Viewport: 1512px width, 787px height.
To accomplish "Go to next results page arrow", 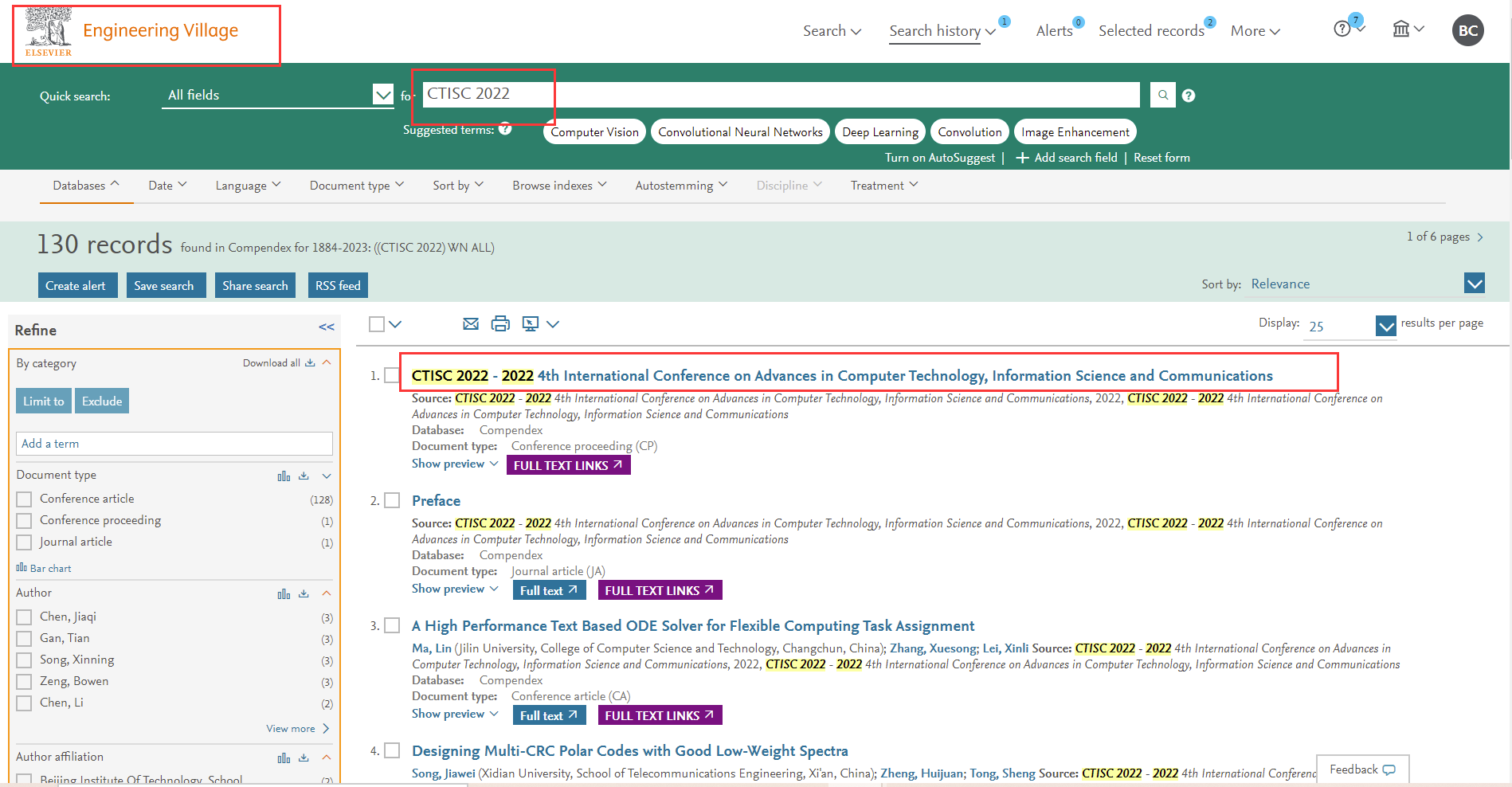I will pos(1480,237).
